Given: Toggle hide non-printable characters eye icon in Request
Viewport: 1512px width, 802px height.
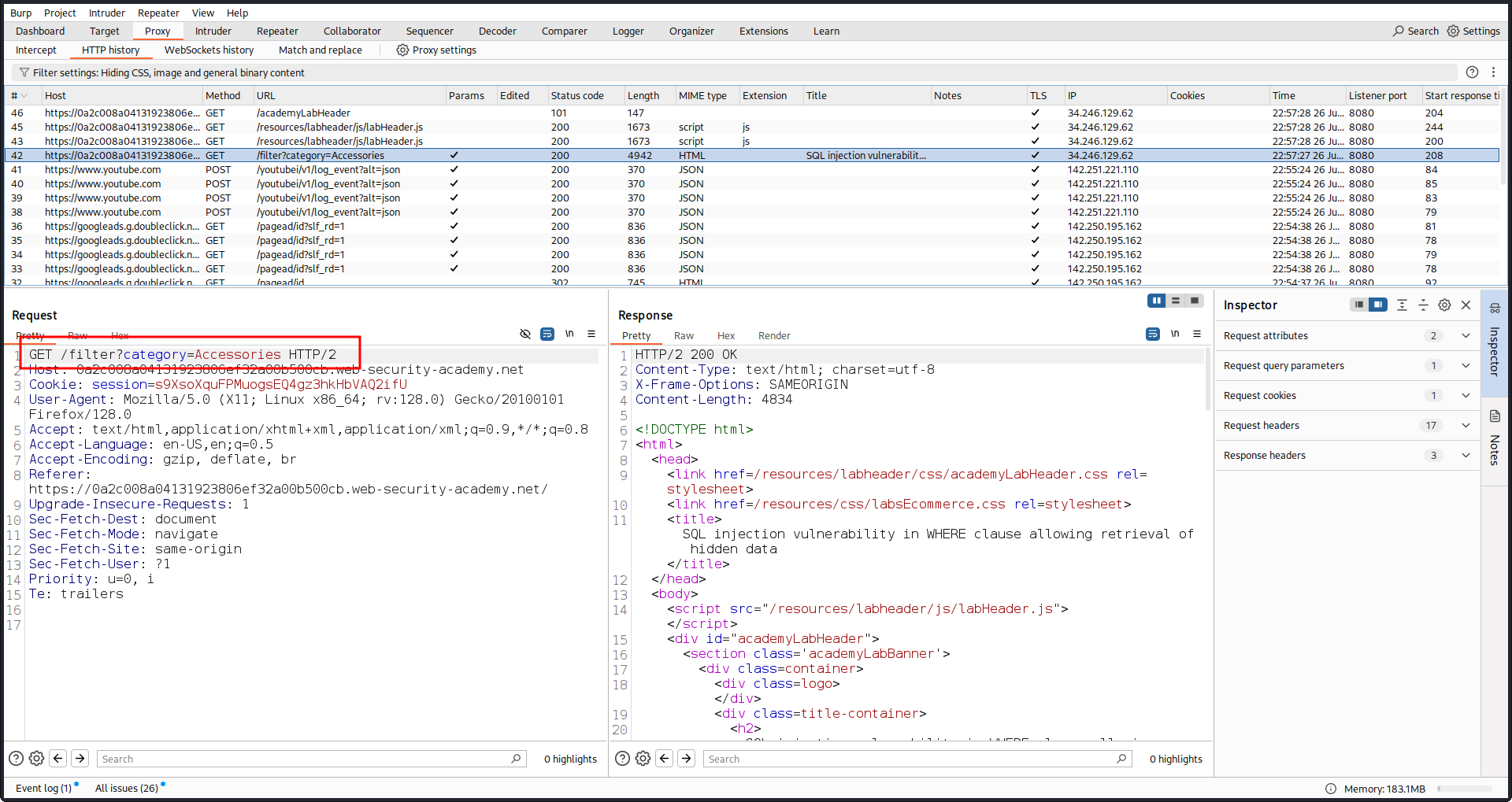Looking at the screenshot, I should pos(525,334).
